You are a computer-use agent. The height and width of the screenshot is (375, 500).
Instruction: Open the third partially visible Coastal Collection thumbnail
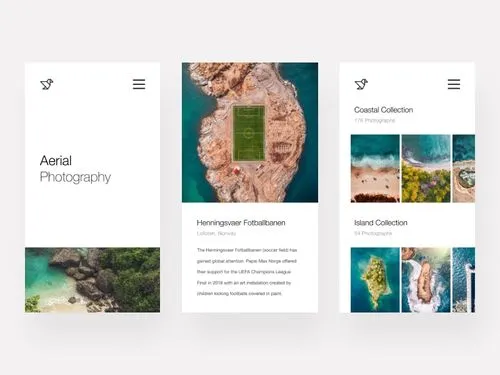[x=464, y=168]
